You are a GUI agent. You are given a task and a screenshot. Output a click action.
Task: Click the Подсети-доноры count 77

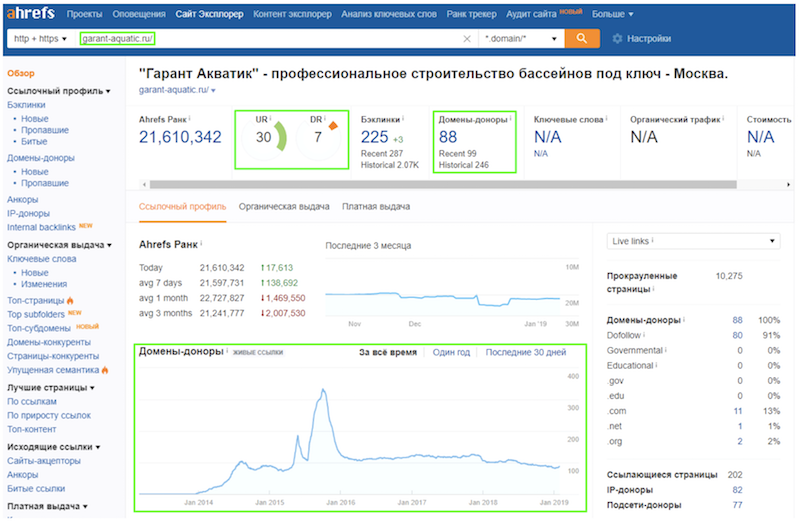pos(737,505)
